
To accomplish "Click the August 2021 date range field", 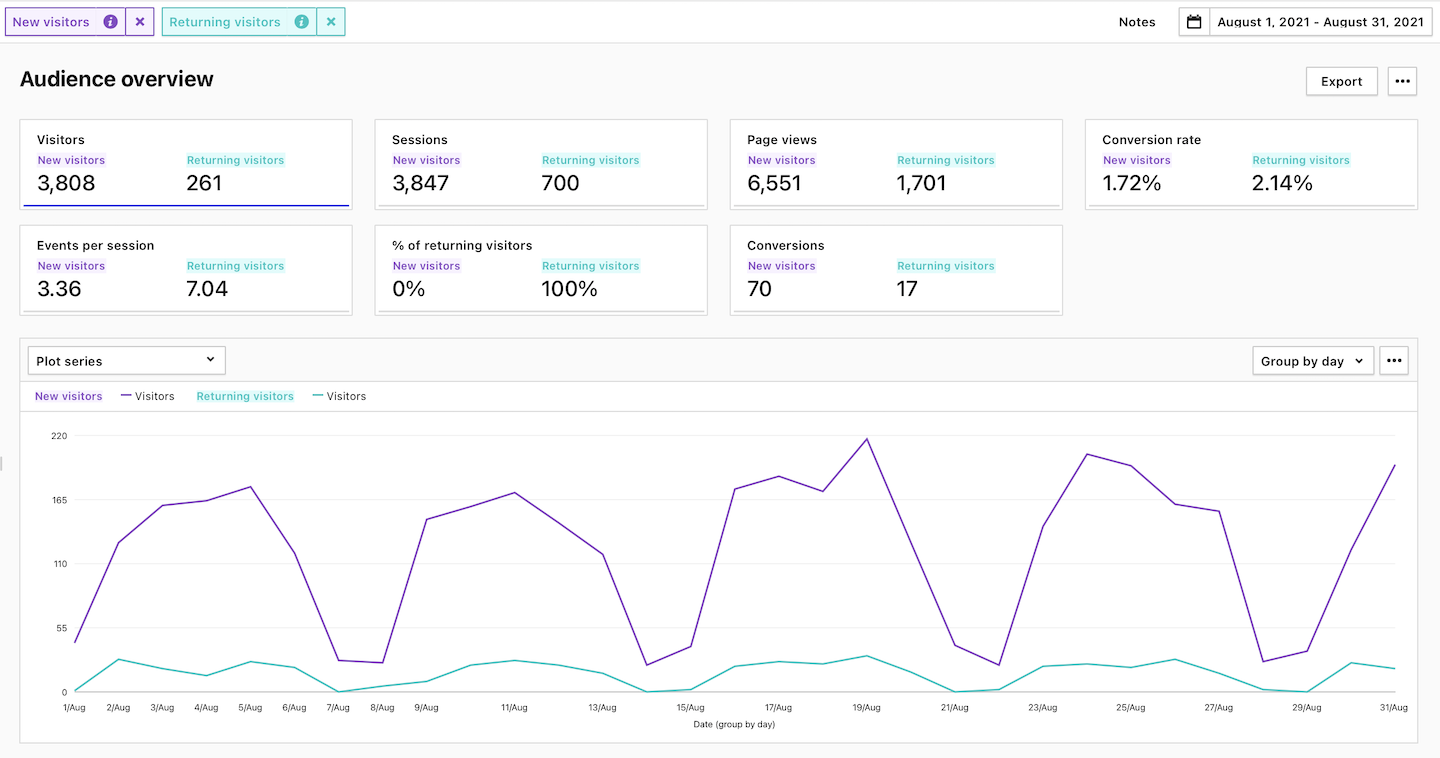I will (1320, 22).
